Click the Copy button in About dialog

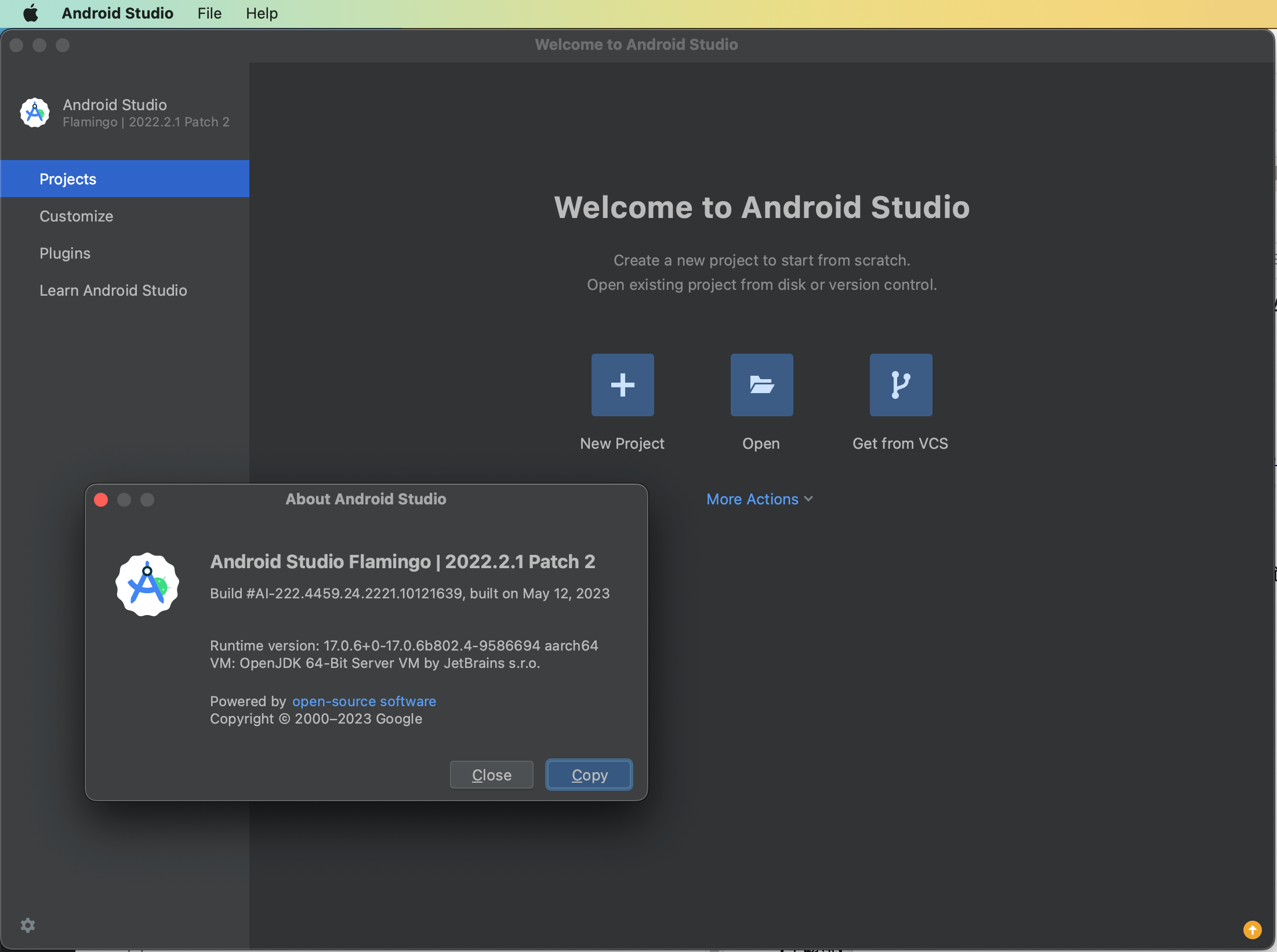(x=589, y=775)
